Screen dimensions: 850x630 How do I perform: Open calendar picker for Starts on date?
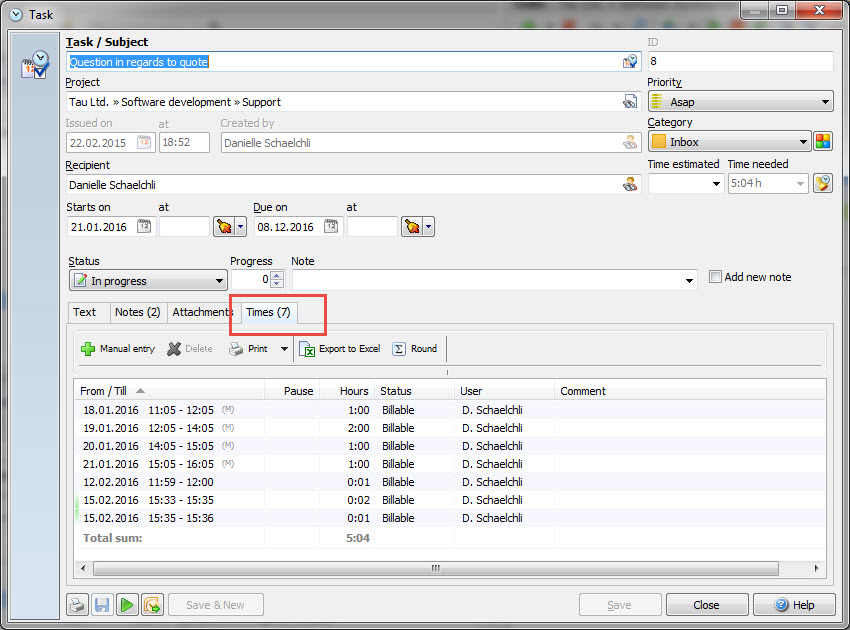click(x=144, y=227)
